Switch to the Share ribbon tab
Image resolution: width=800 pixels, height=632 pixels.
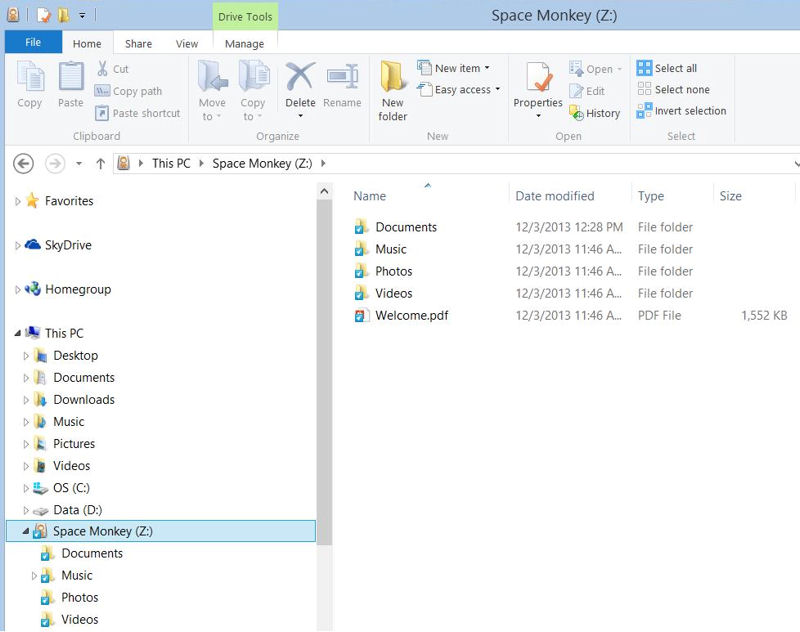click(138, 44)
